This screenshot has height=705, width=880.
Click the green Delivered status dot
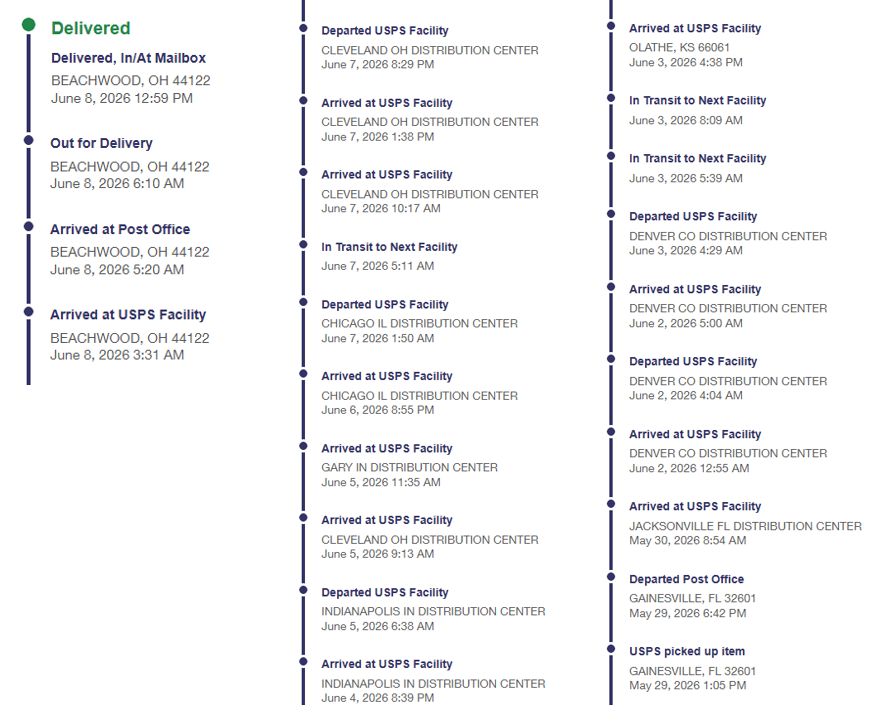coord(29,25)
